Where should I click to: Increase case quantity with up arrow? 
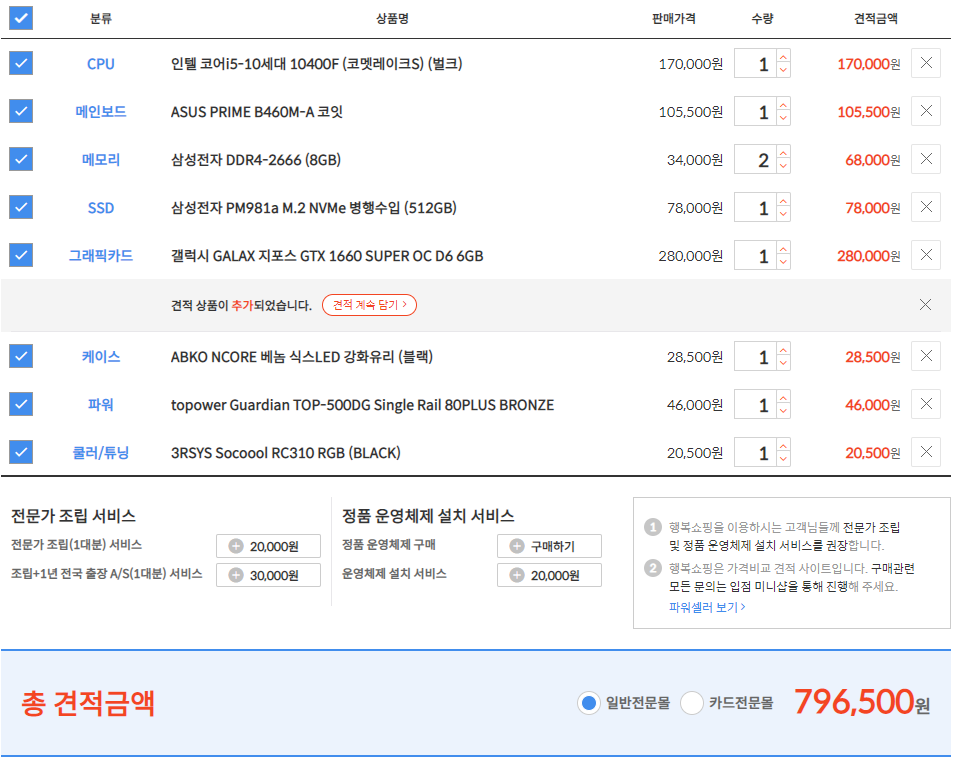point(783,350)
